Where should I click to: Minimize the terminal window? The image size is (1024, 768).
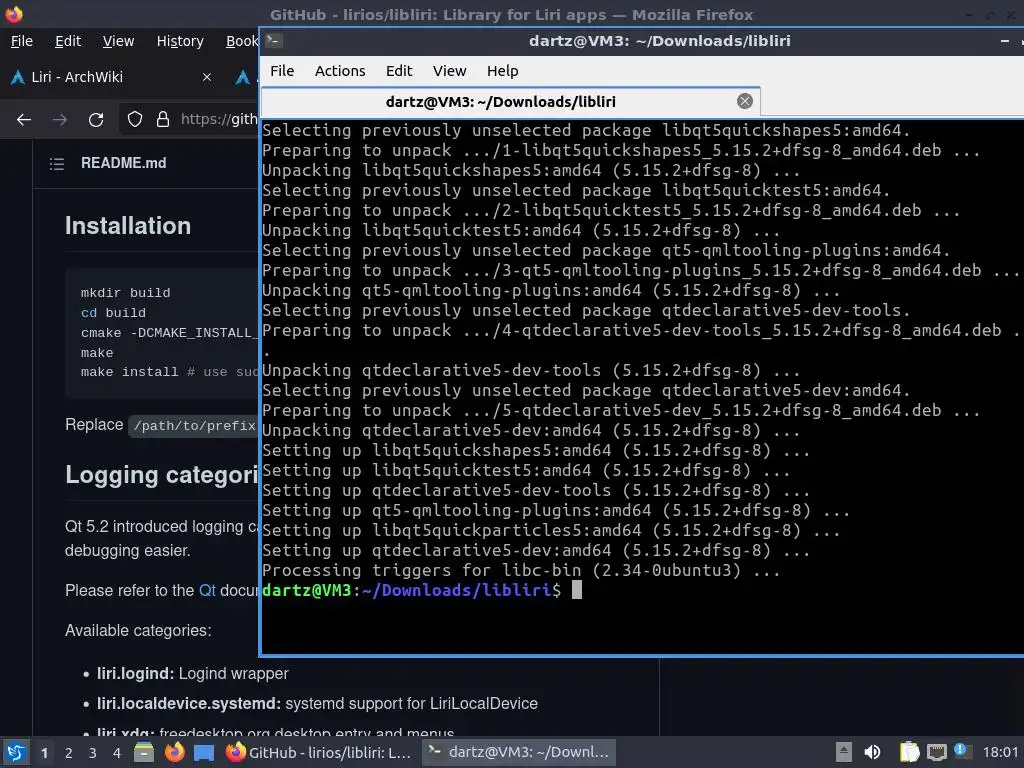coord(1004,41)
